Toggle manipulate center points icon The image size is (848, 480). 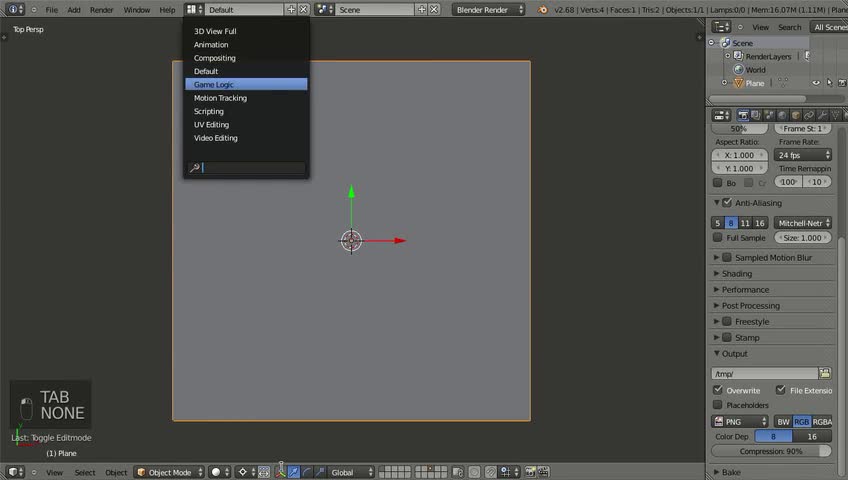click(x=264, y=472)
